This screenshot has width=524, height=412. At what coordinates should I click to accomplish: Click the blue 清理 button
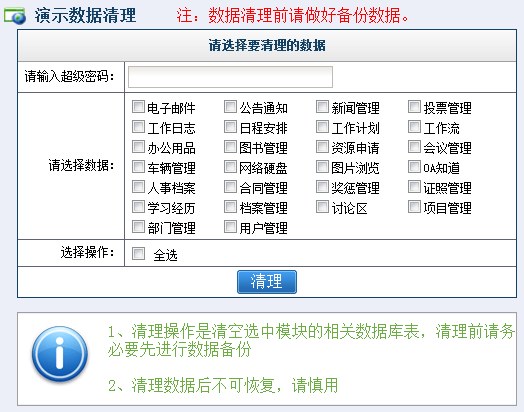coord(267,282)
